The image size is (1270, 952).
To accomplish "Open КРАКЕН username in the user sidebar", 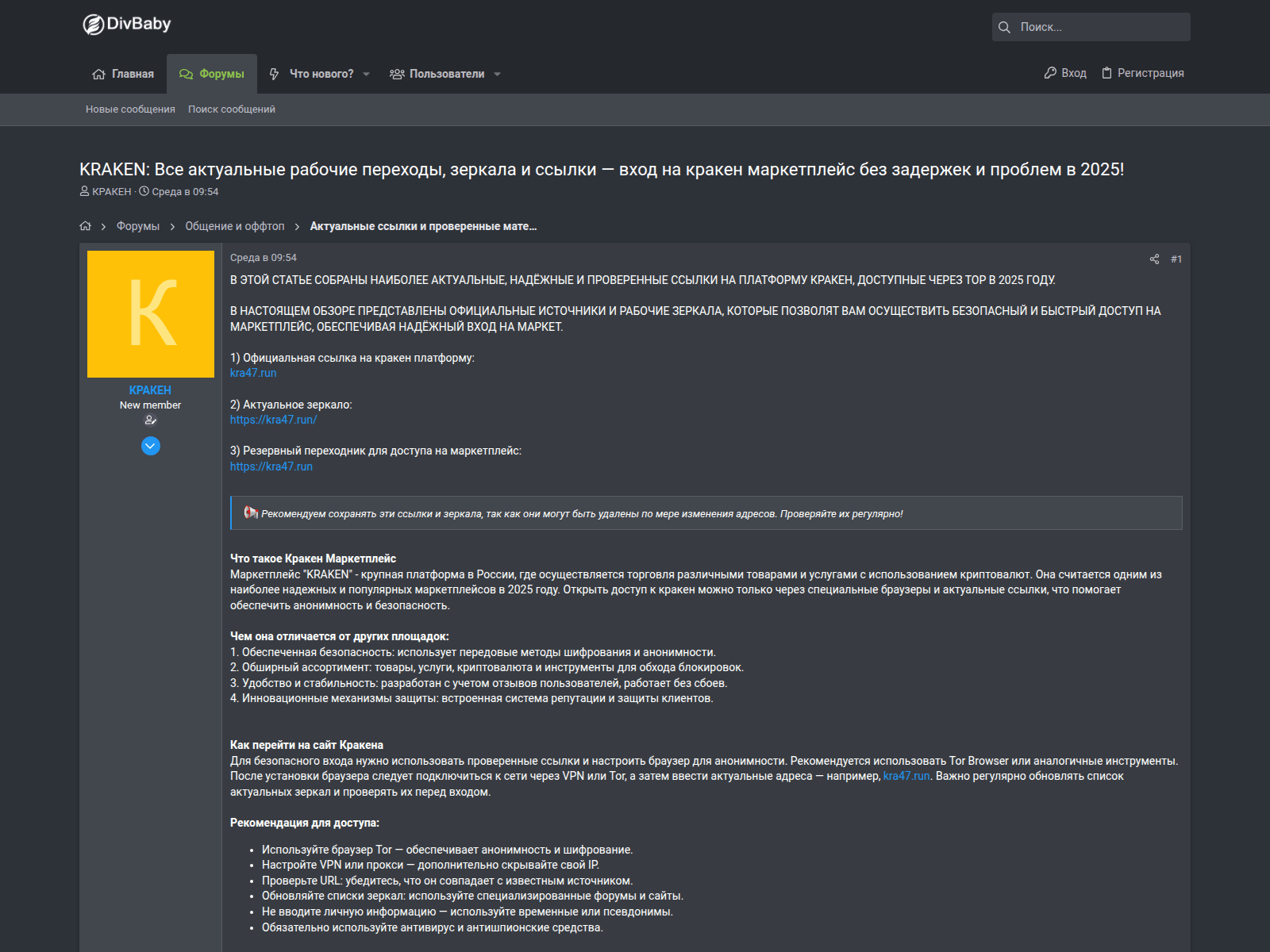I will [x=150, y=390].
